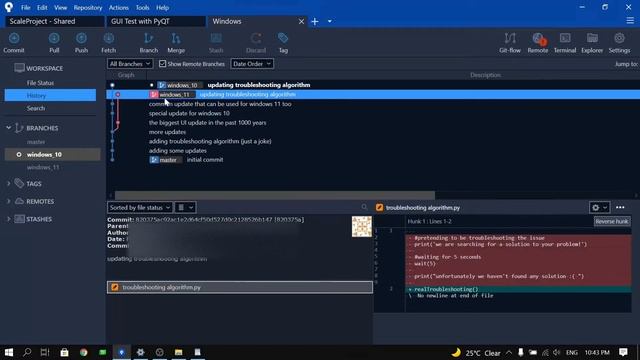Open the notification center icon

click(x=623, y=352)
